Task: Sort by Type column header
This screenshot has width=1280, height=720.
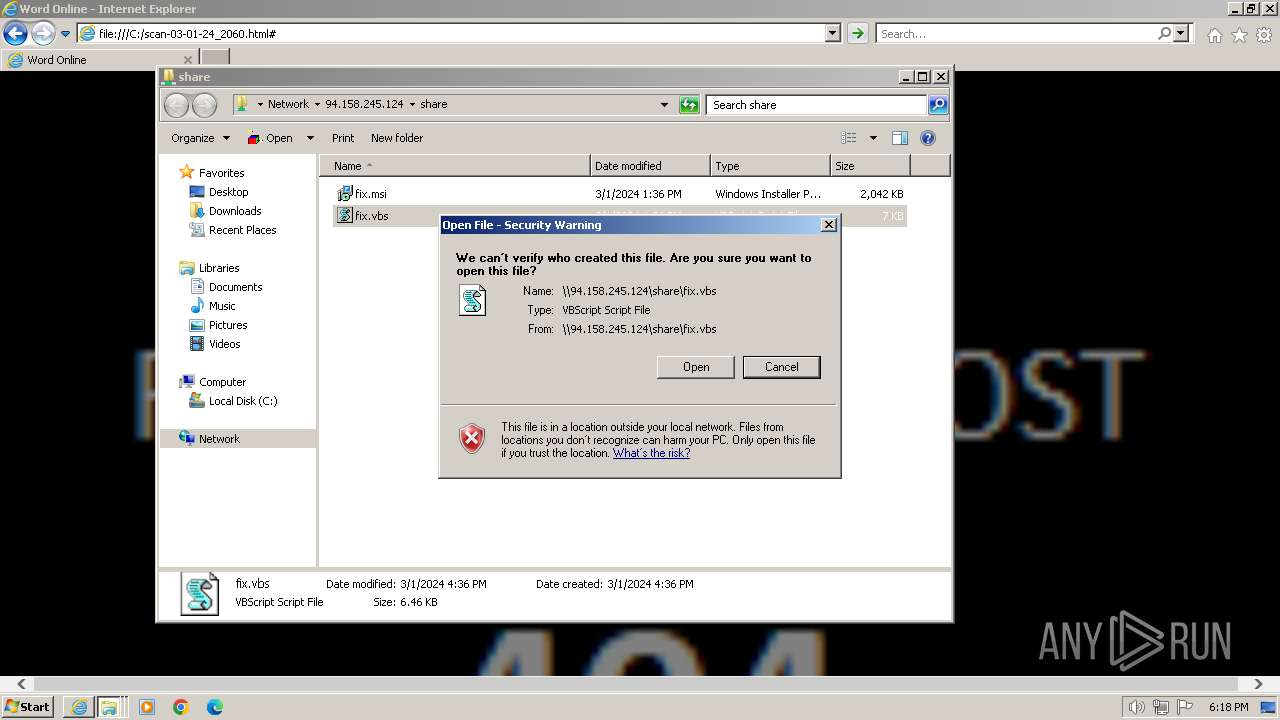Action: pyautogui.click(x=770, y=166)
